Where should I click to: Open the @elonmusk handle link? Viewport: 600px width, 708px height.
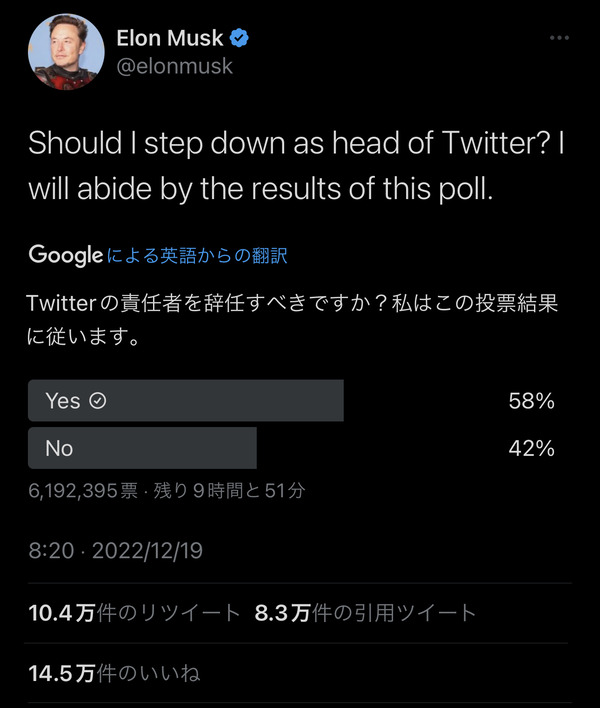point(174,66)
